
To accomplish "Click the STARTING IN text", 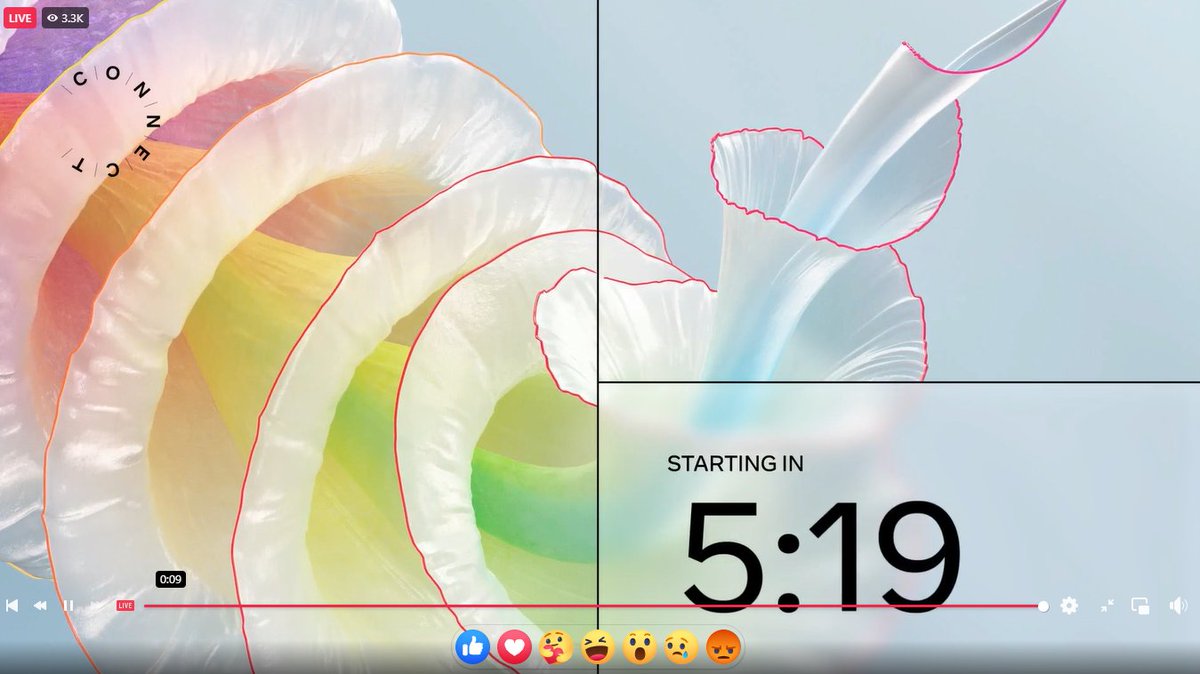I will 735,464.
